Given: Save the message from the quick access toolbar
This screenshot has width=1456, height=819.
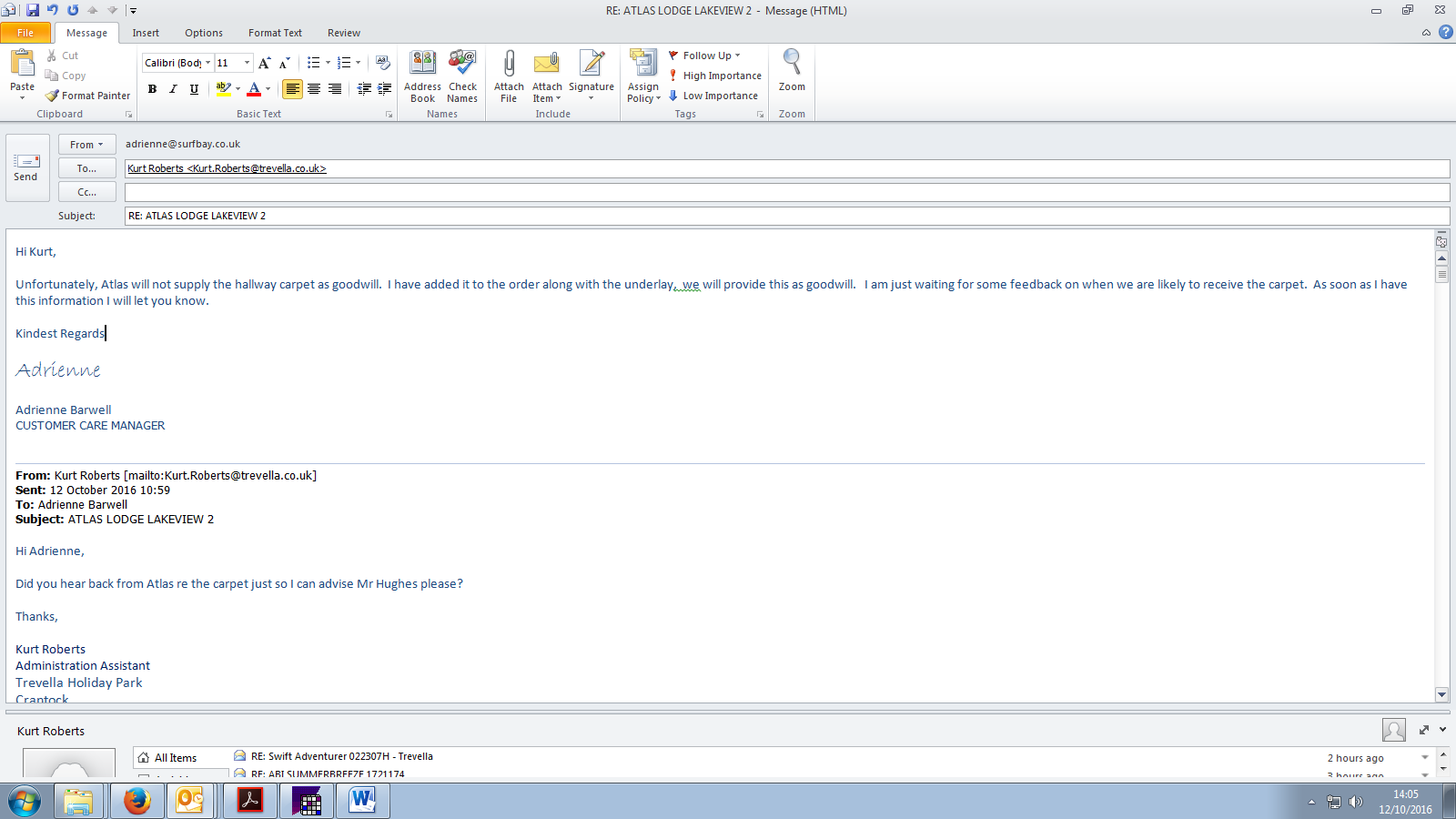Looking at the screenshot, I should pos(33,10).
